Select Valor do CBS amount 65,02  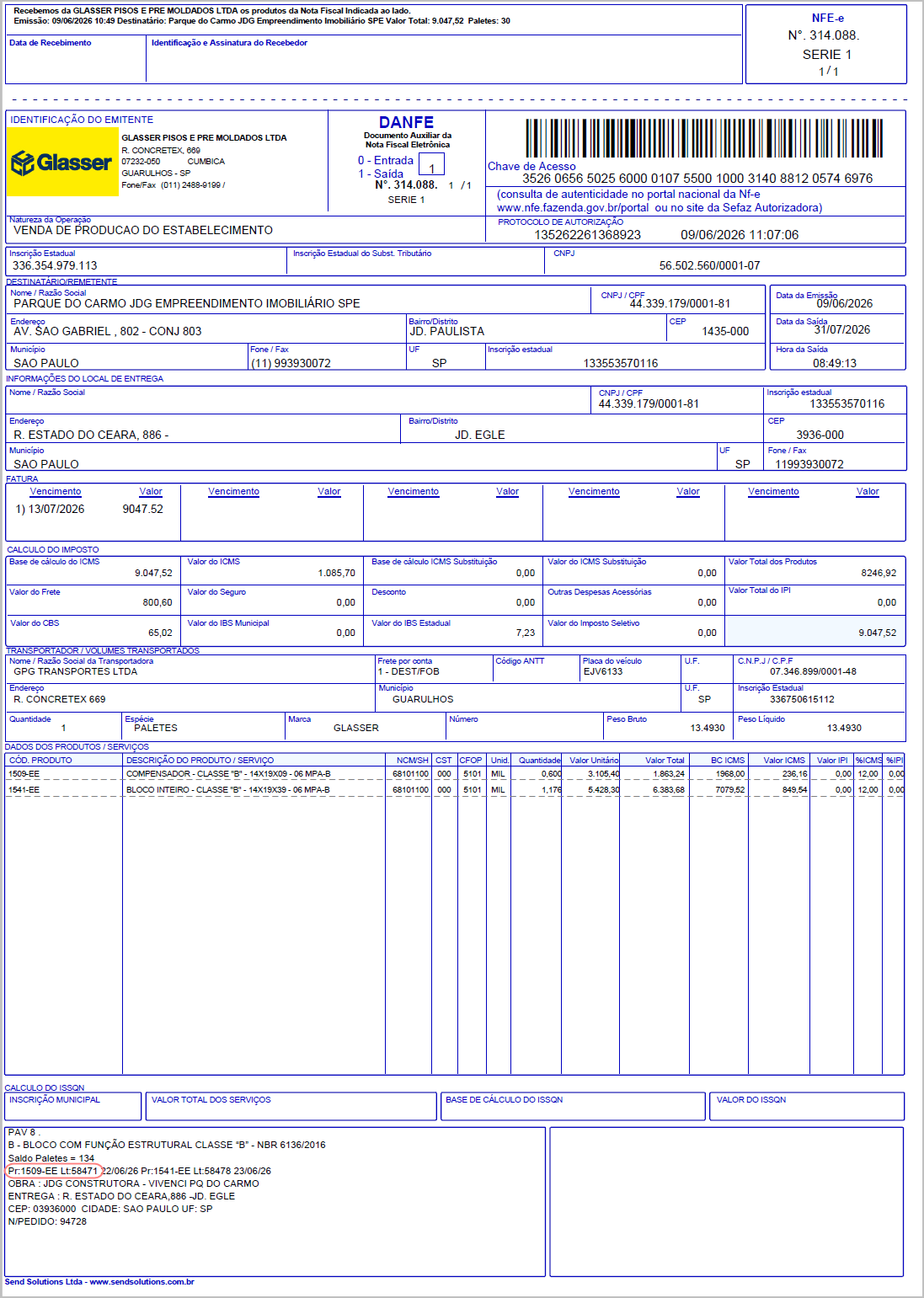(x=160, y=633)
